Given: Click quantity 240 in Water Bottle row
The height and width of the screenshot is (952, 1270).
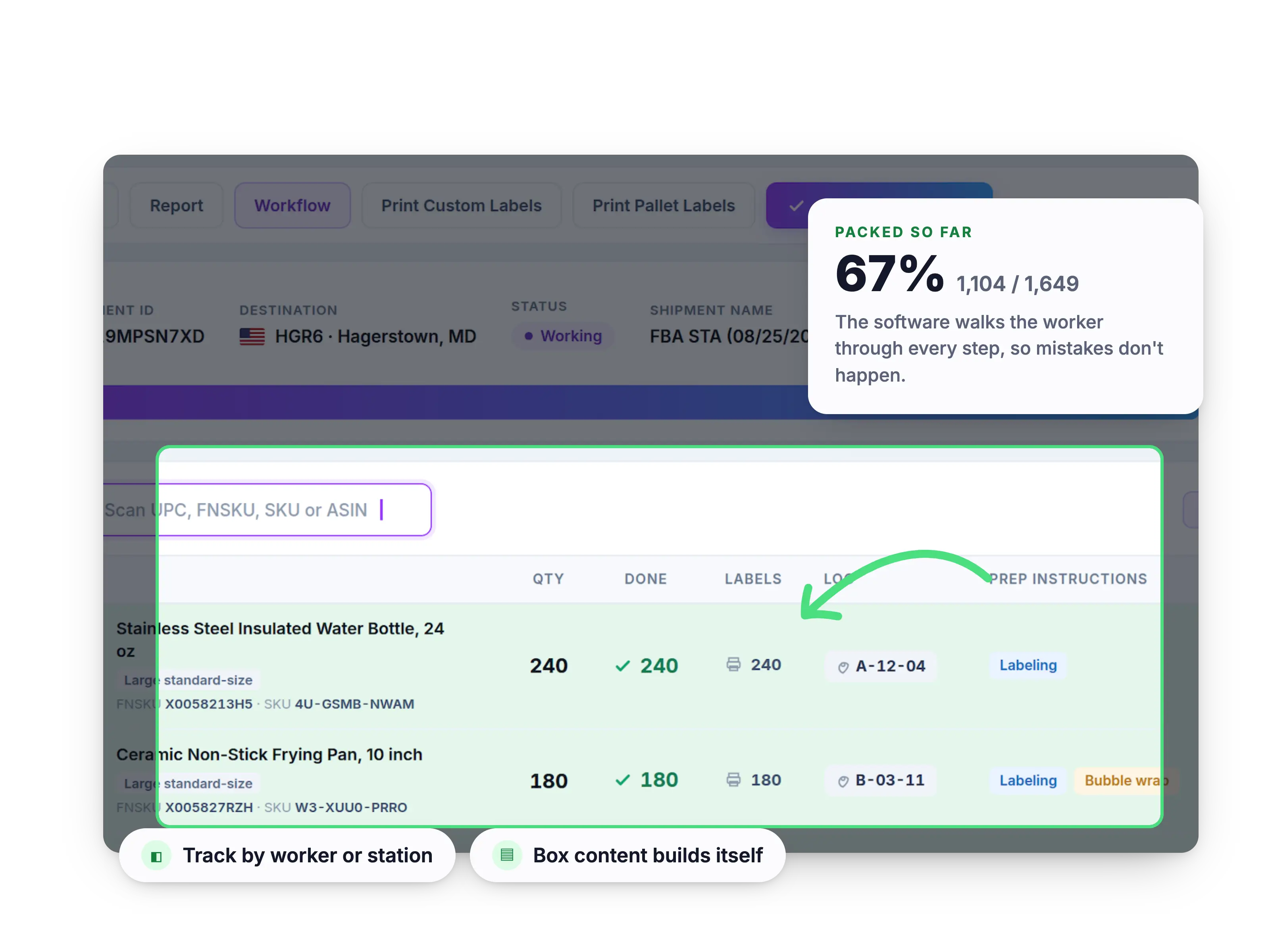Looking at the screenshot, I should pos(548,666).
